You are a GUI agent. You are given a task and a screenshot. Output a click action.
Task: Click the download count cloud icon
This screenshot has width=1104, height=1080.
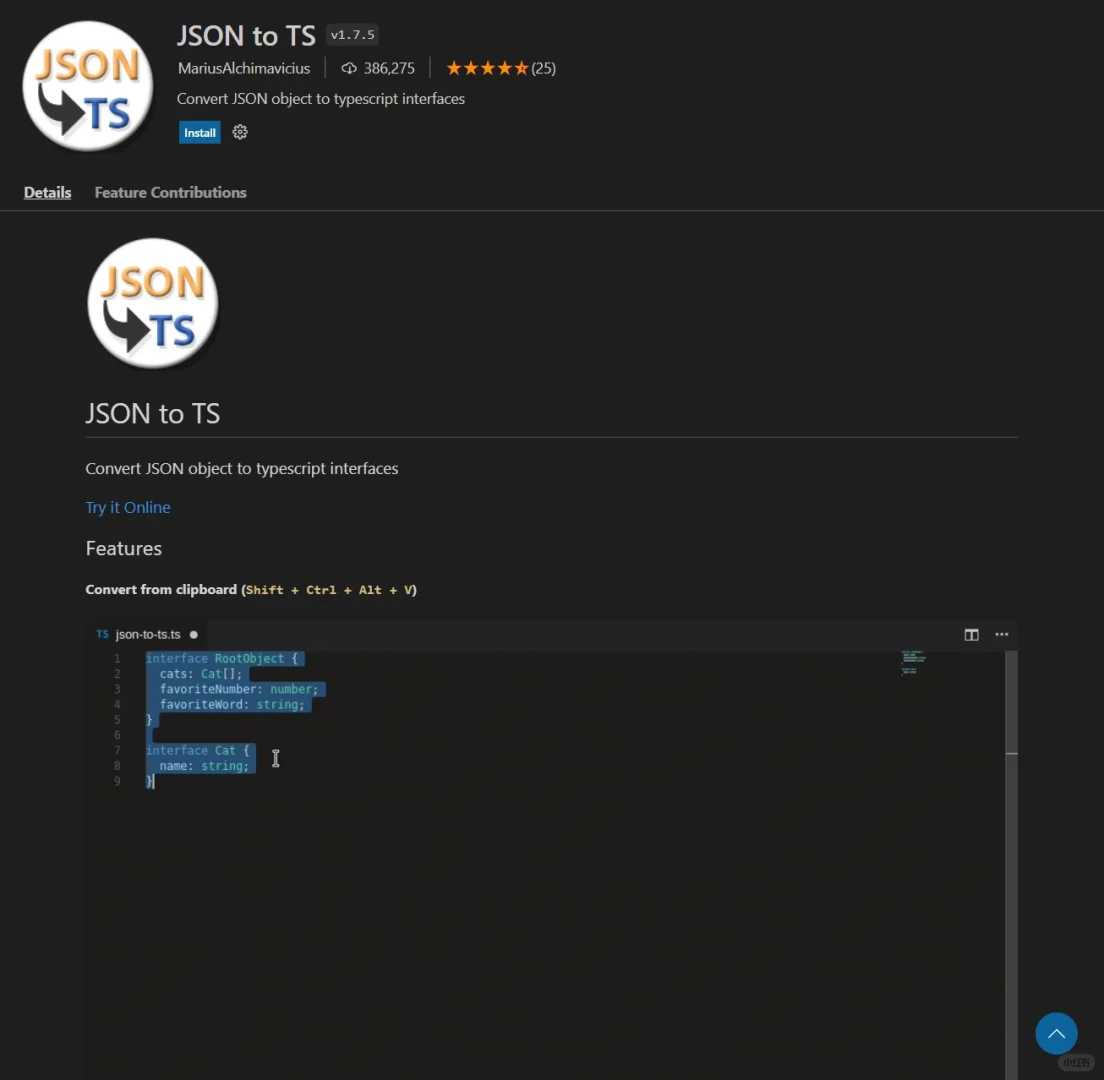(x=347, y=68)
